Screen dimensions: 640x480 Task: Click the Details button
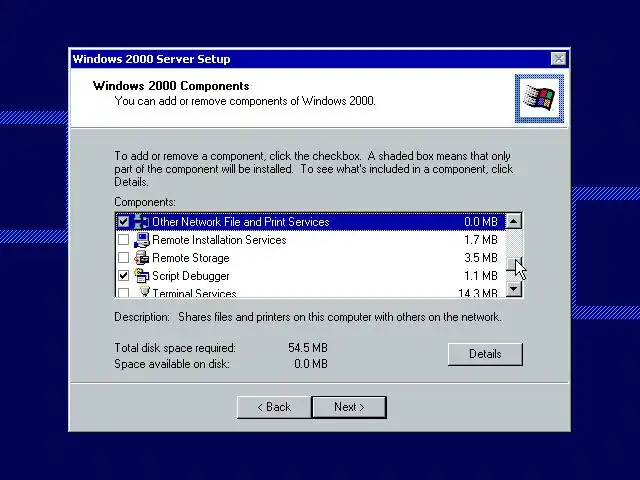click(485, 354)
